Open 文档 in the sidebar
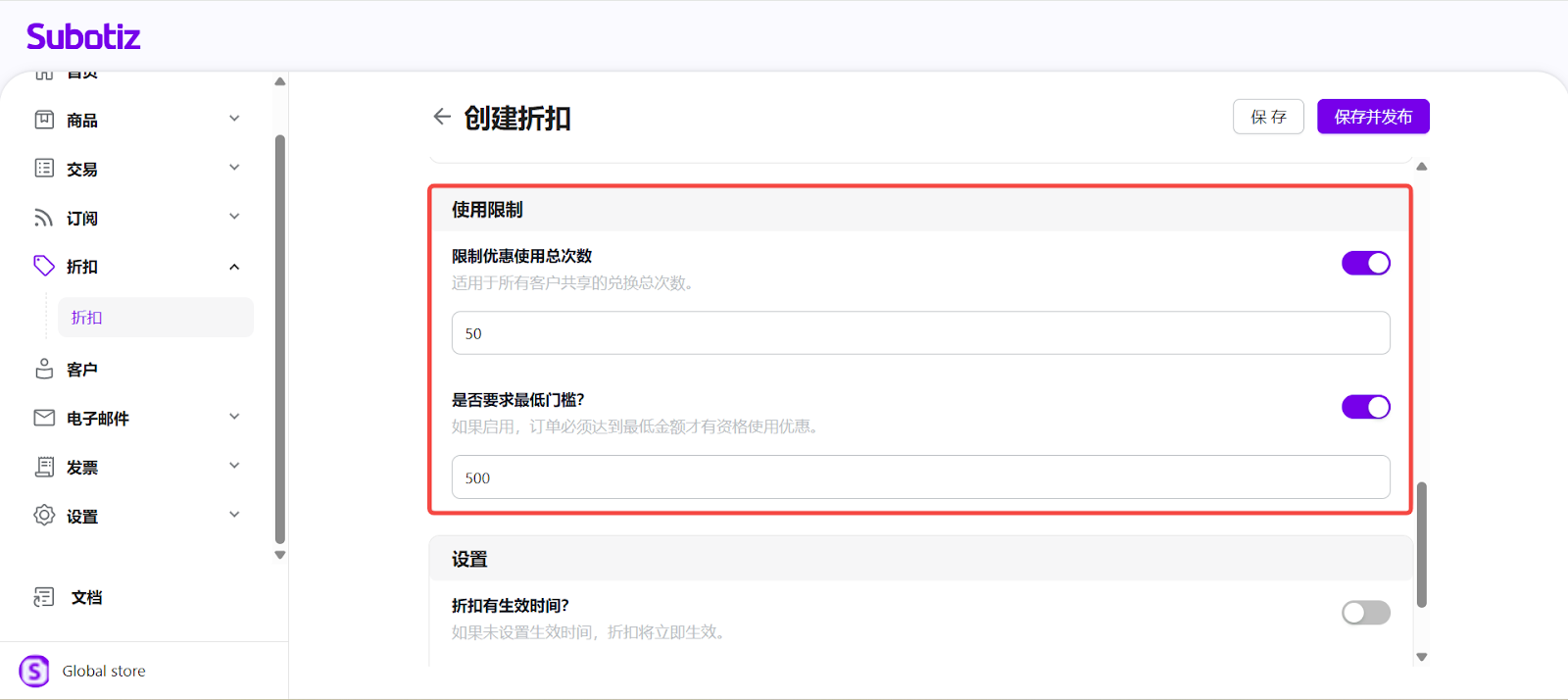The height and width of the screenshot is (700, 1568). (86, 597)
